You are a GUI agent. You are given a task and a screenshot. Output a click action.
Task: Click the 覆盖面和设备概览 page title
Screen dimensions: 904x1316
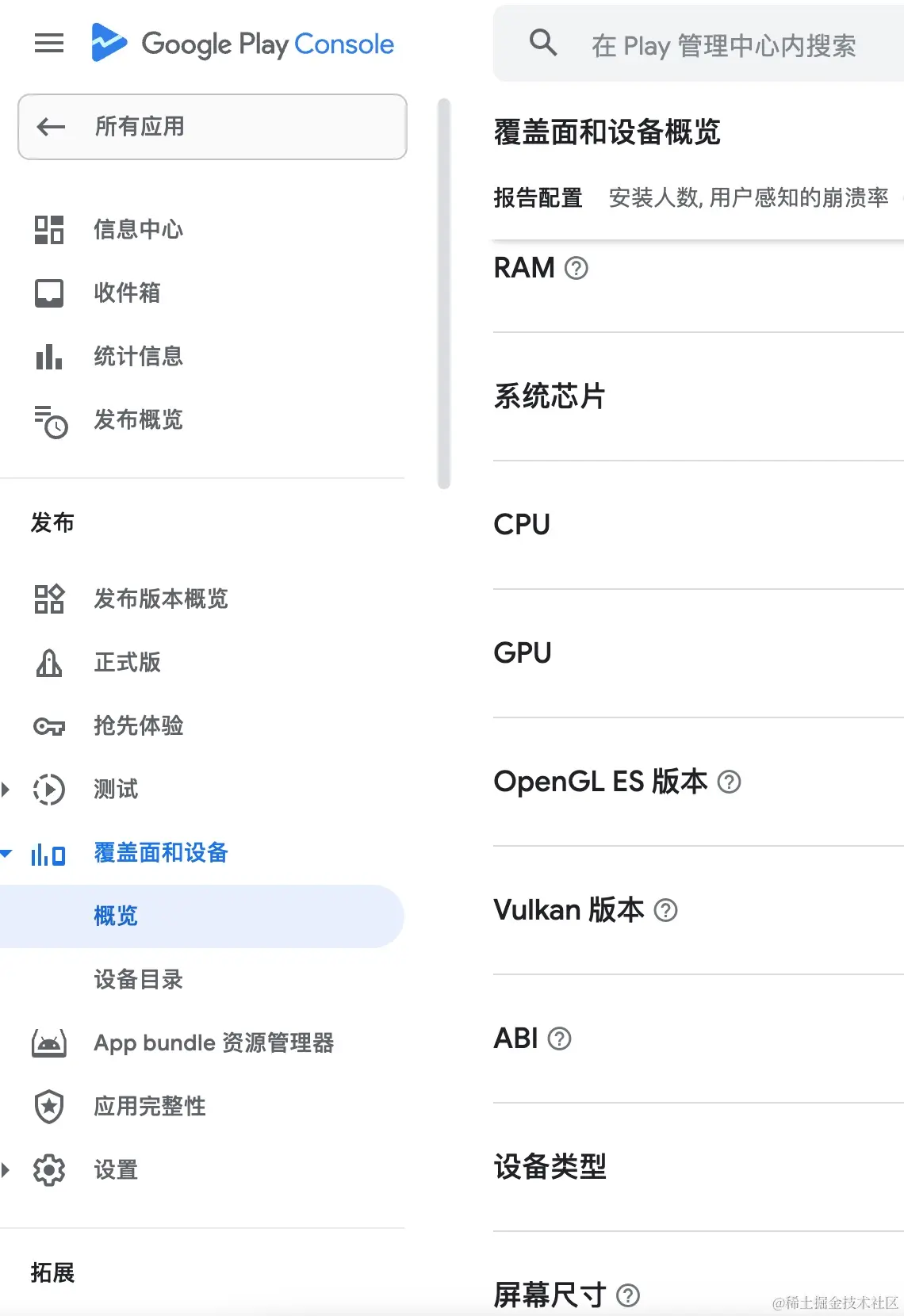click(x=607, y=132)
